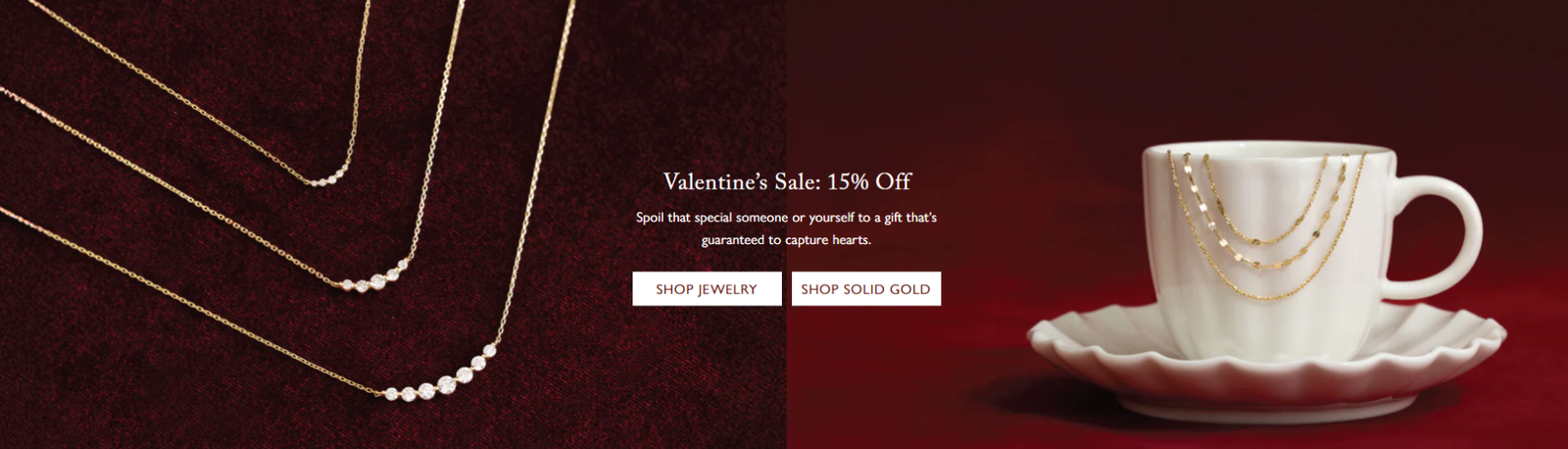Click the "guaranteed to capture hearts" line
The height and width of the screenshot is (449, 1568).
[786, 240]
